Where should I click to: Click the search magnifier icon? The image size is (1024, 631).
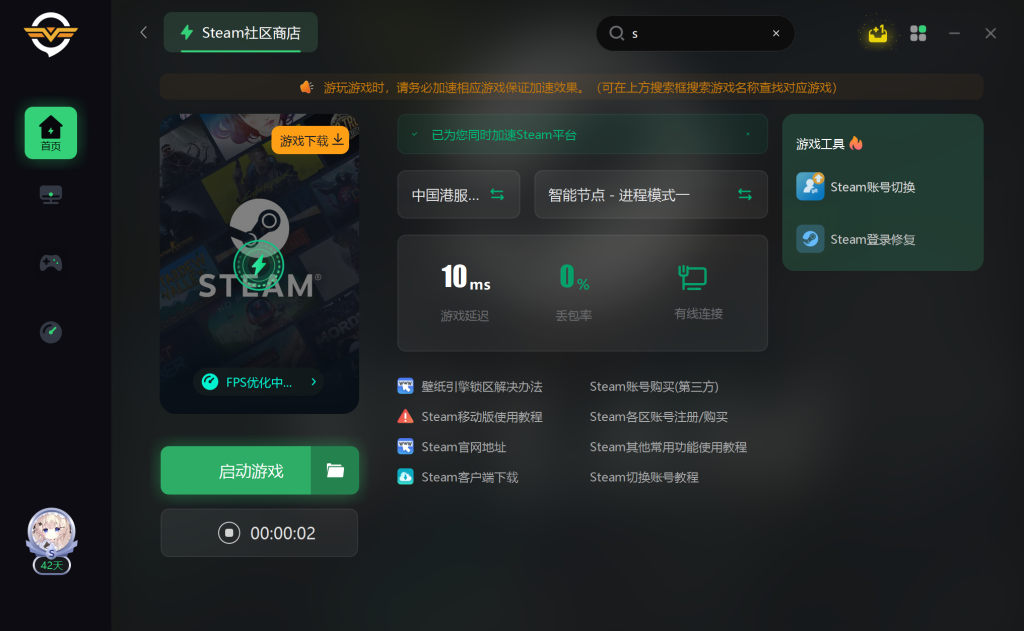616,33
